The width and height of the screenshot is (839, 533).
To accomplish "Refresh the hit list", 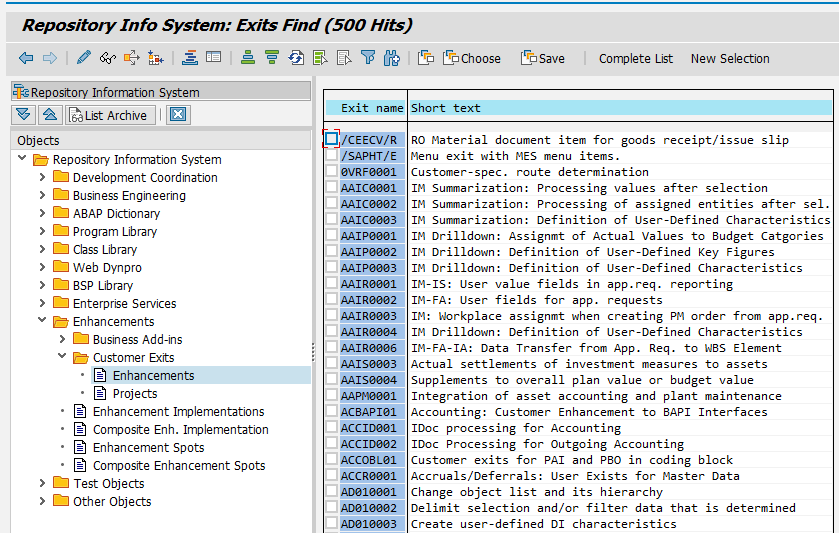I will [x=296, y=58].
